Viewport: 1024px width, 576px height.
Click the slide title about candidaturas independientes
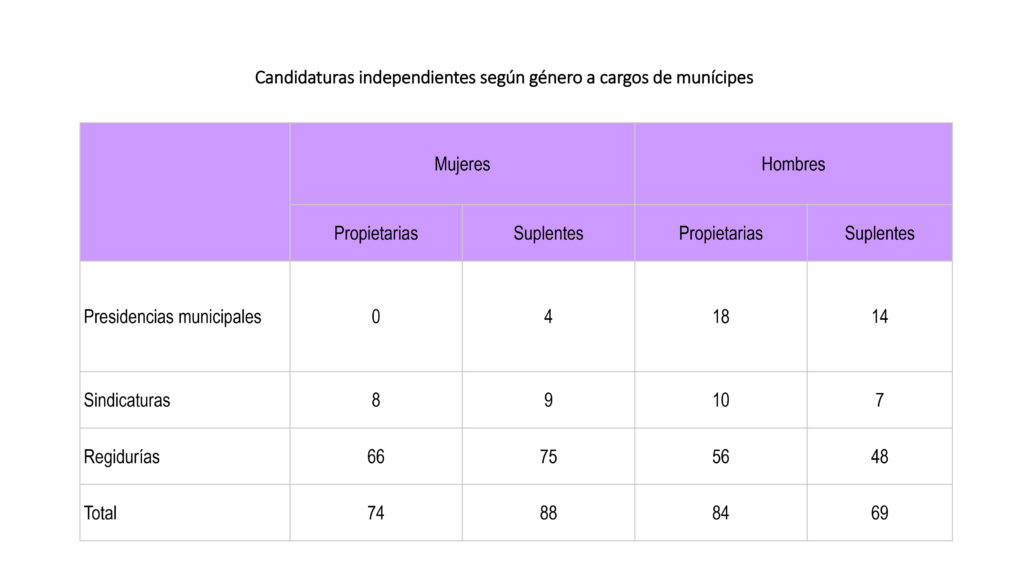(x=504, y=77)
